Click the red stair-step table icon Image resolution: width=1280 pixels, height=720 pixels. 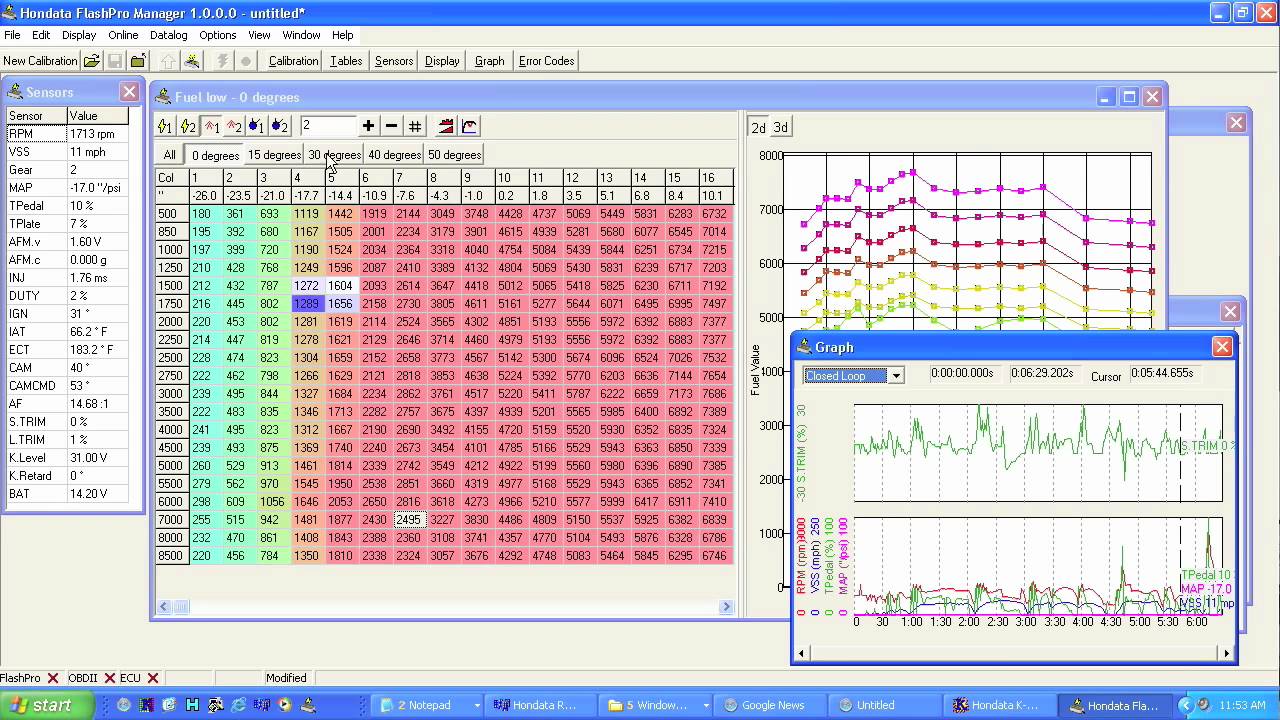click(x=446, y=126)
